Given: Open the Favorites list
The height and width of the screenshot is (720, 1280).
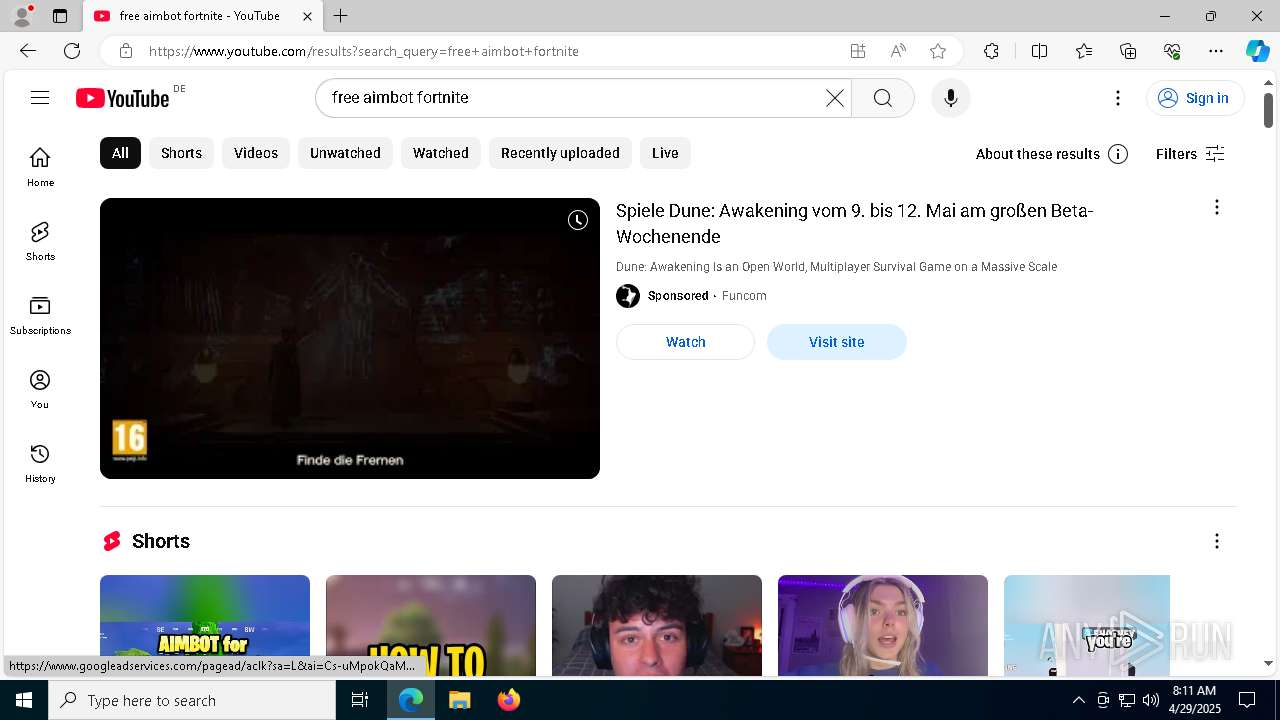Looking at the screenshot, I should click(1084, 51).
